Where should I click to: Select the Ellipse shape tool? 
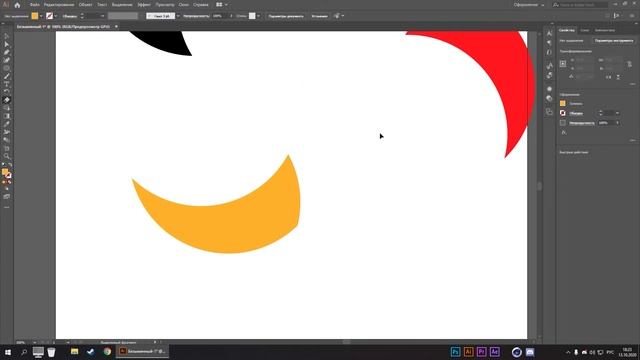7,68
